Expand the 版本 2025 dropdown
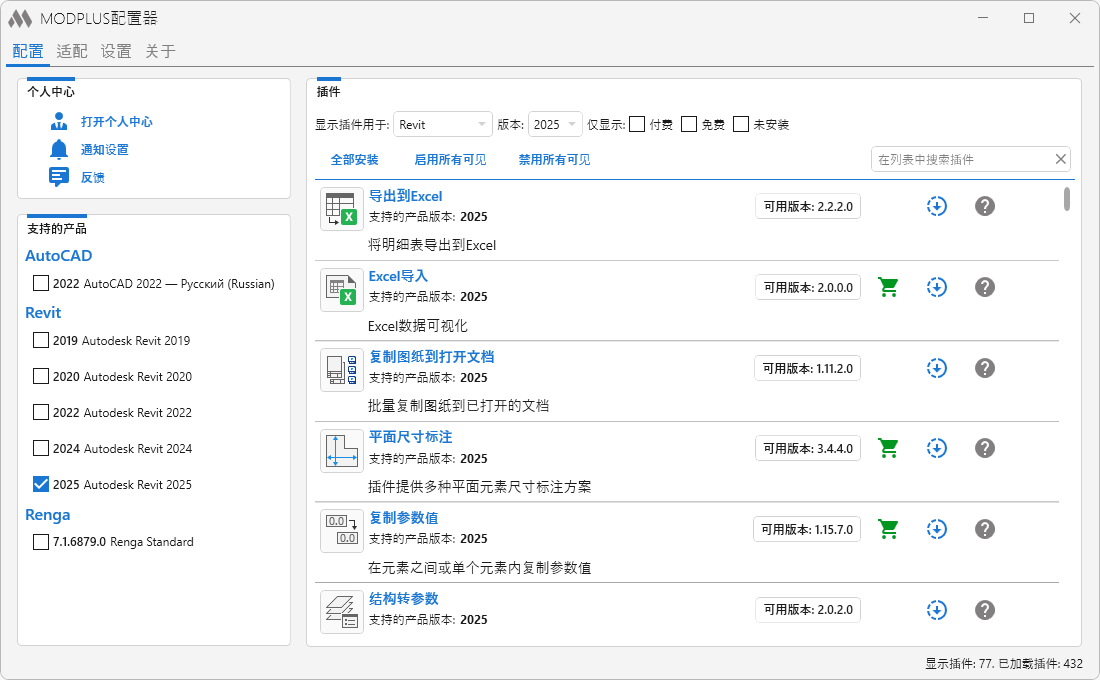 tap(555, 124)
